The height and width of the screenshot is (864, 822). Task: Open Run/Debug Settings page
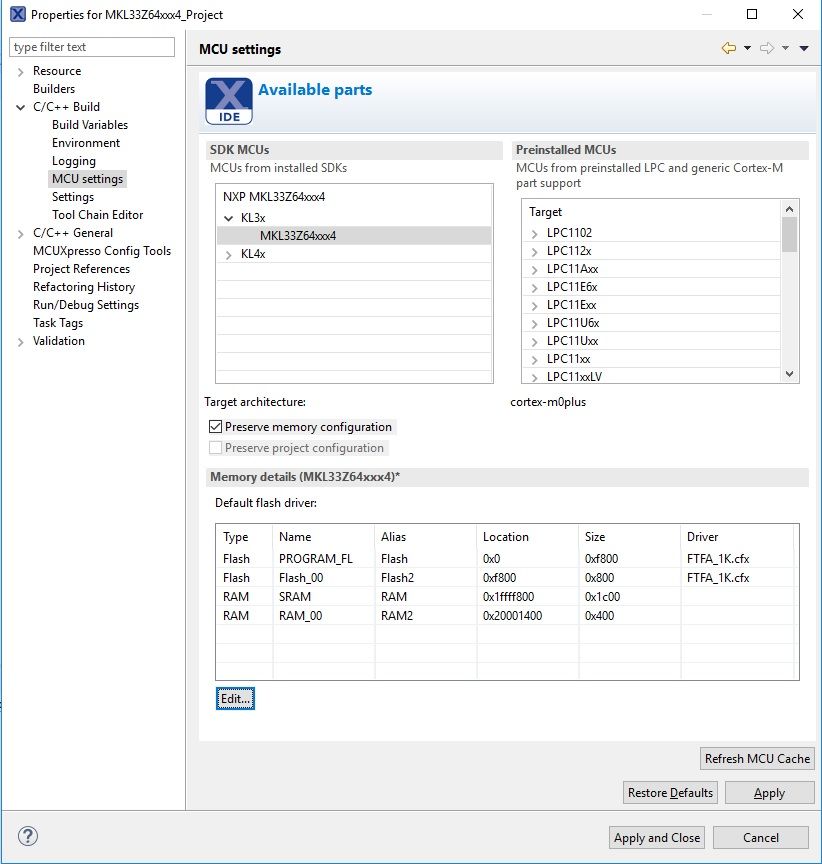(86, 305)
